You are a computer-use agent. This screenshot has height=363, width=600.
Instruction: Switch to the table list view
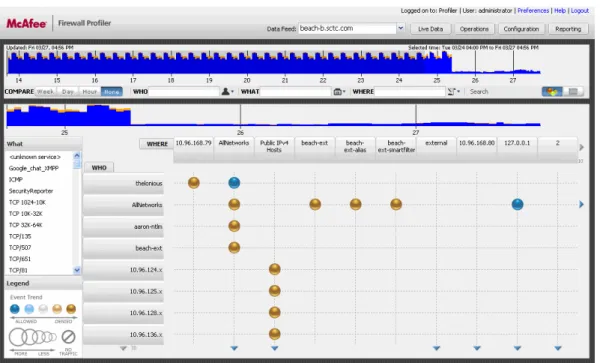point(573,91)
